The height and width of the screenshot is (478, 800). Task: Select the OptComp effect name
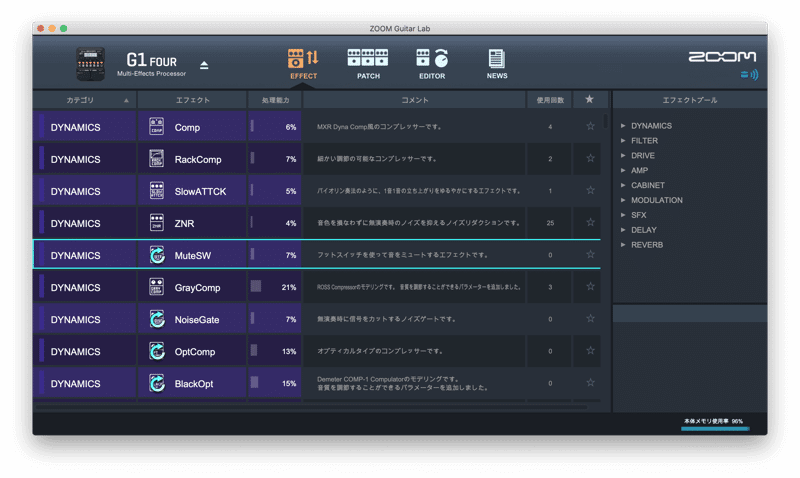195,352
